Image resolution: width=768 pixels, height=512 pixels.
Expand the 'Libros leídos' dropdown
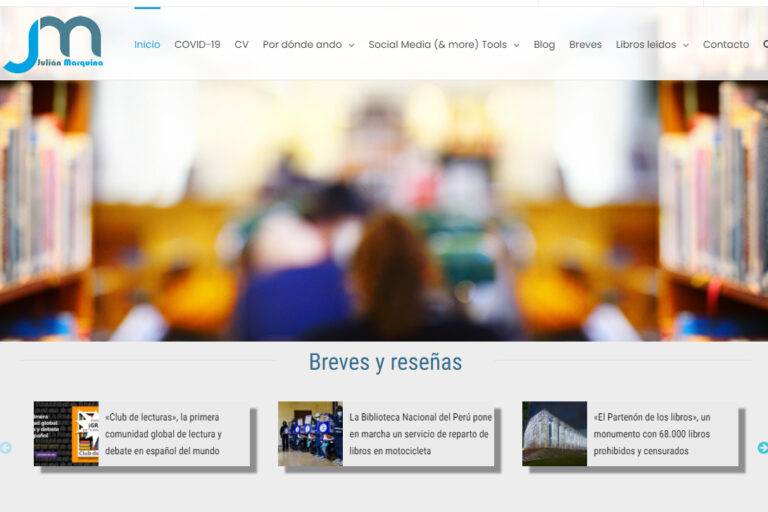tap(651, 45)
